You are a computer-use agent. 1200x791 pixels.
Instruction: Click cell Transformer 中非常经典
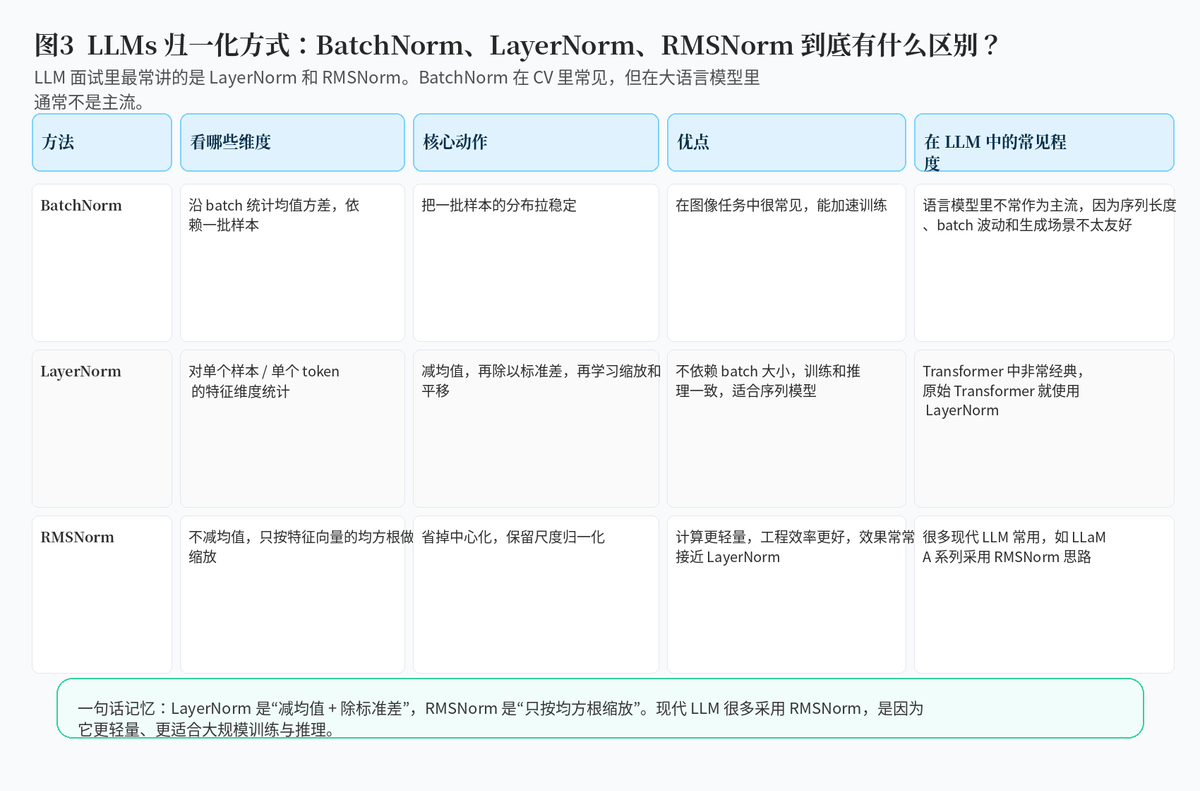click(1044, 429)
